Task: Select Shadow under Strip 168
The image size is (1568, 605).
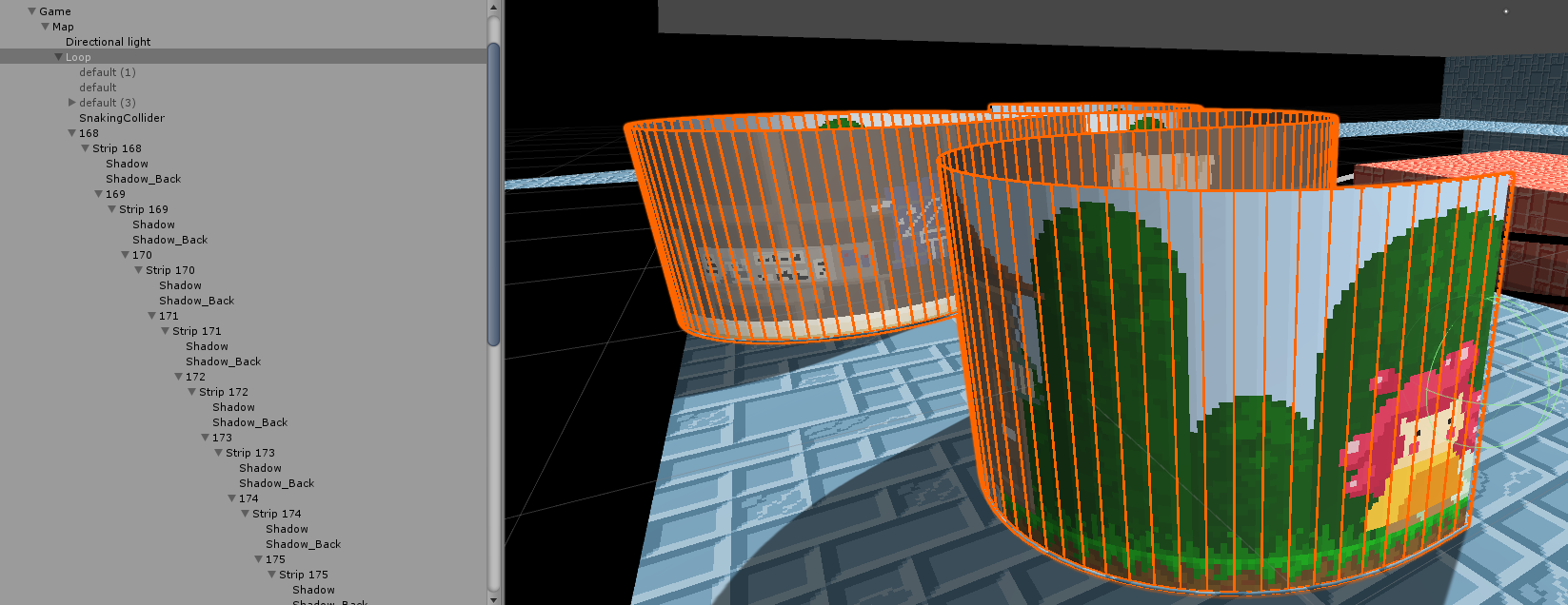Action: point(128,164)
